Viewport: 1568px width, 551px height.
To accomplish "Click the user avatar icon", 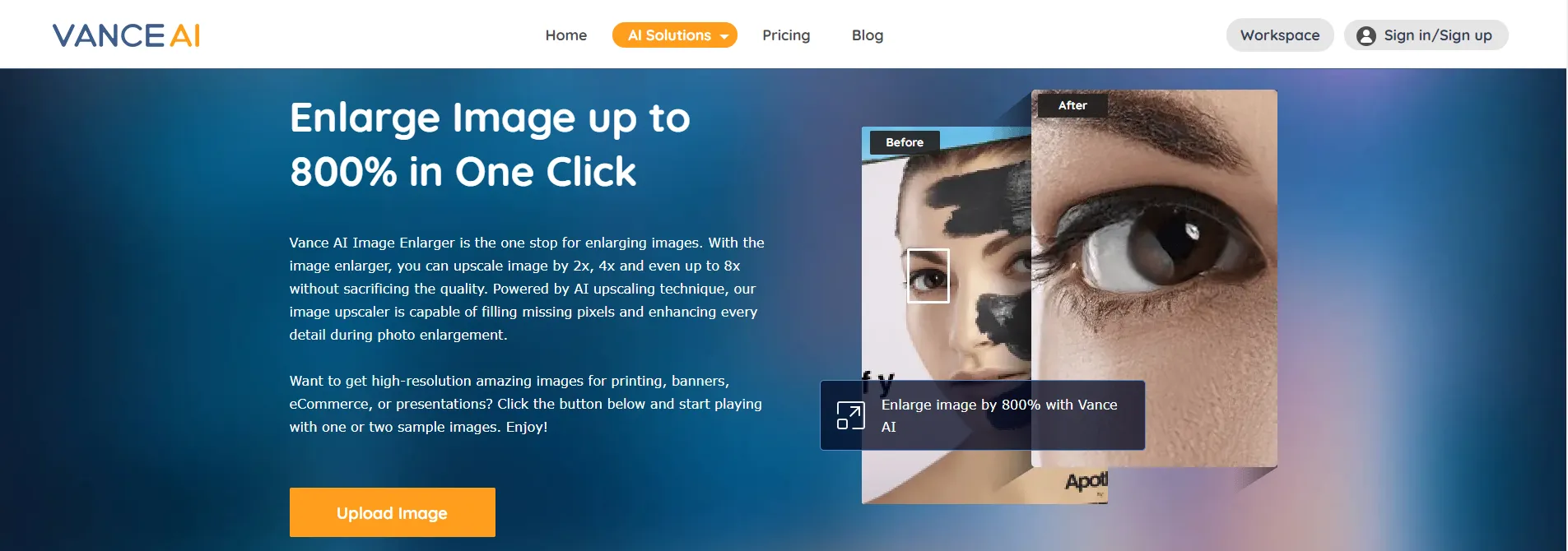I will point(1366,35).
